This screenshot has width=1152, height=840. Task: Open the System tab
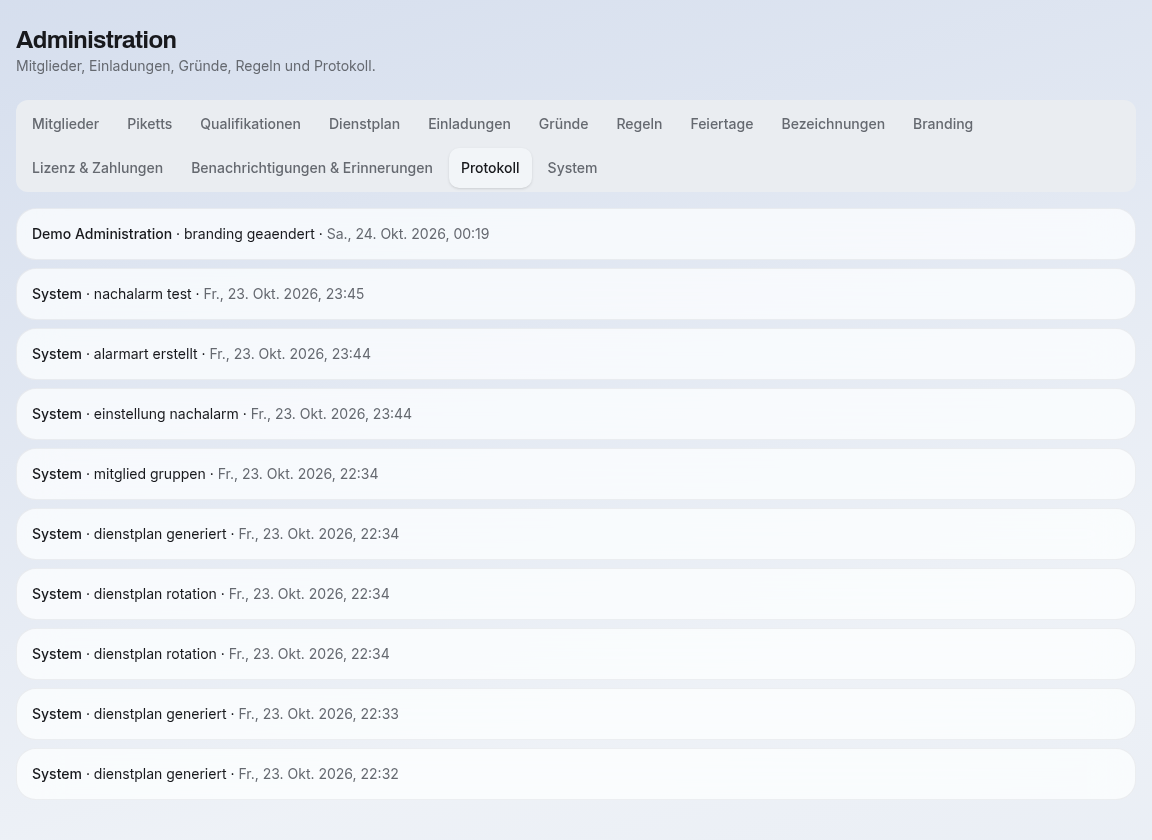coord(572,168)
